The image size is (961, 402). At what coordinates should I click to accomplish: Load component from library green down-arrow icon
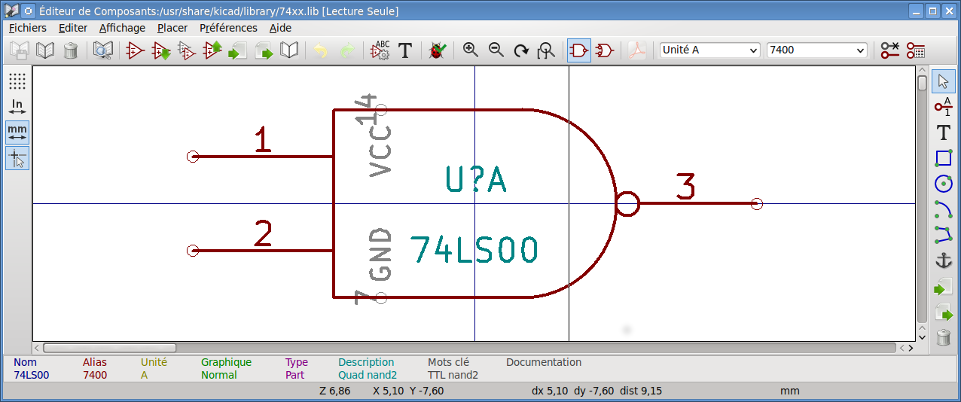(x=161, y=50)
